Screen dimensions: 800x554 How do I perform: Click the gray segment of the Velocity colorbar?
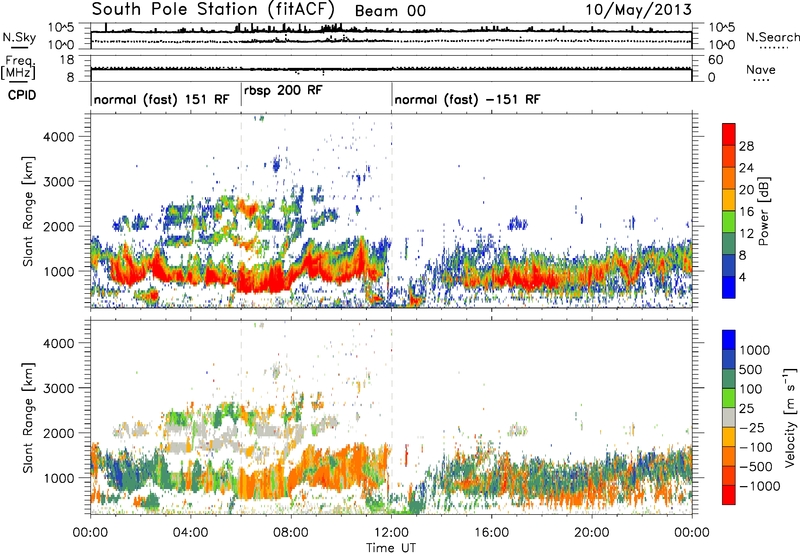coord(729,418)
